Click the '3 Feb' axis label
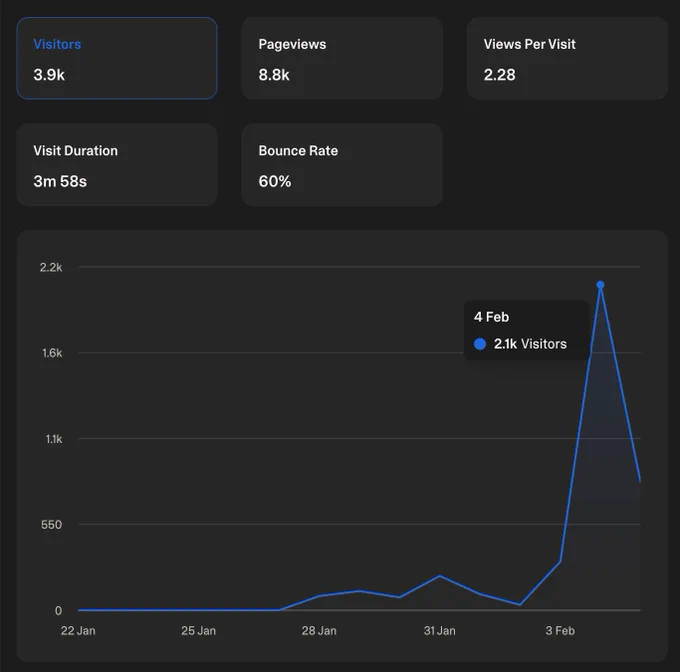This screenshot has height=672, width=680. tap(560, 631)
